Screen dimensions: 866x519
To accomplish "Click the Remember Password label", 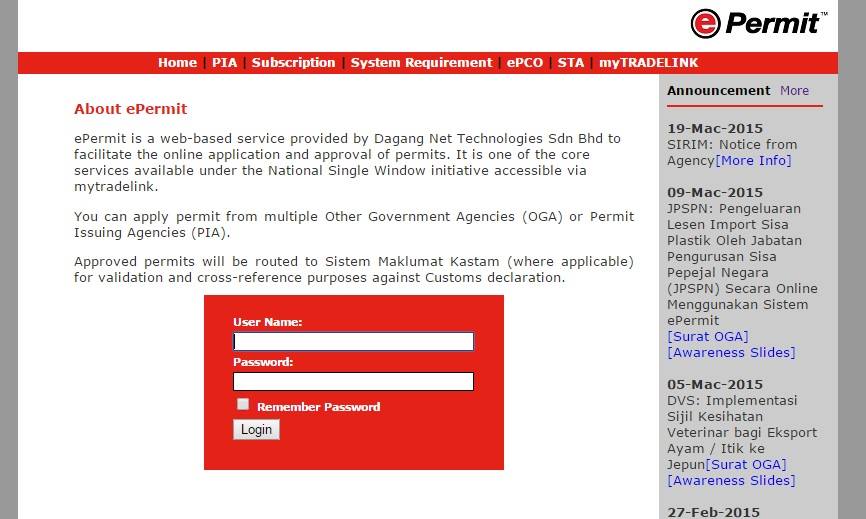I will coord(319,407).
